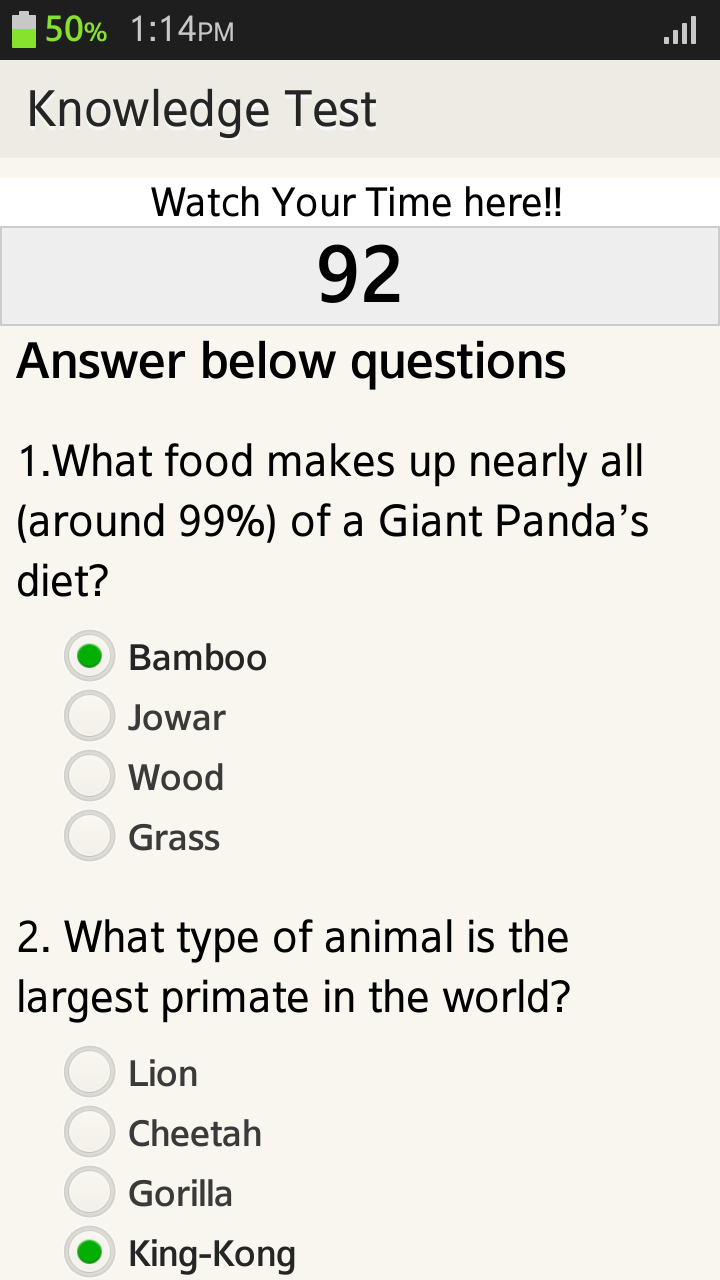Pick the Wood radio button
This screenshot has height=1280, width=720.
pos(90,777)
